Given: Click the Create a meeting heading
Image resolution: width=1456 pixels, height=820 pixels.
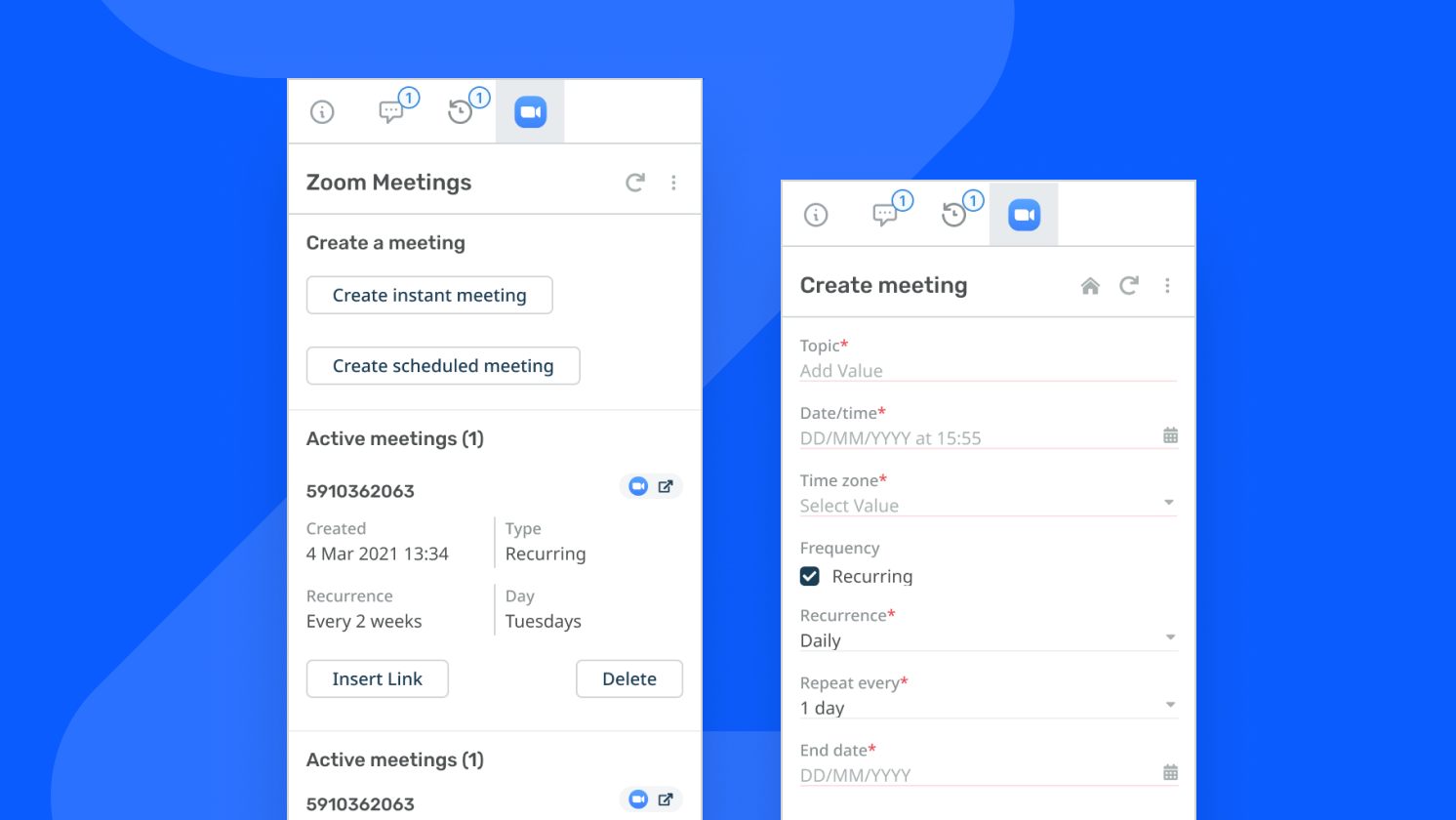Looking at the screenshot, I should point(385,243).
